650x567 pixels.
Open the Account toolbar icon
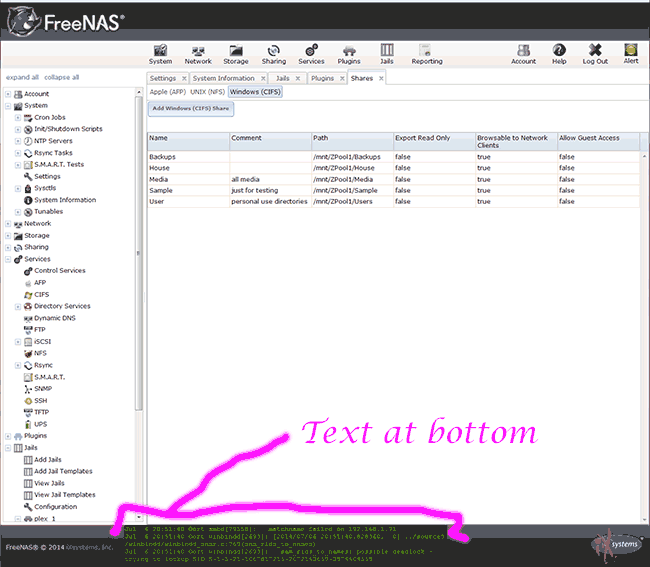[523, 54]
